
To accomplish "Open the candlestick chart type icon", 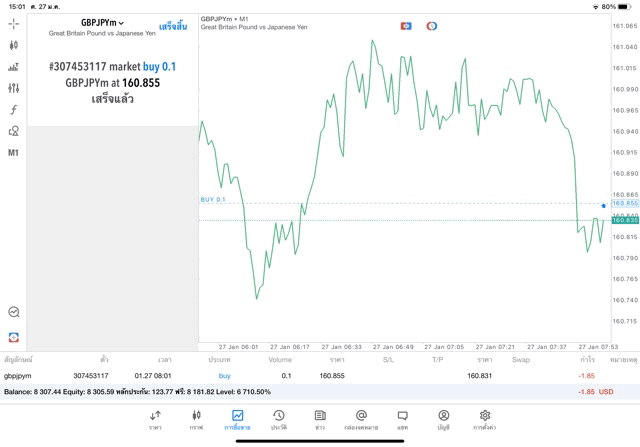I will [13, 45].
